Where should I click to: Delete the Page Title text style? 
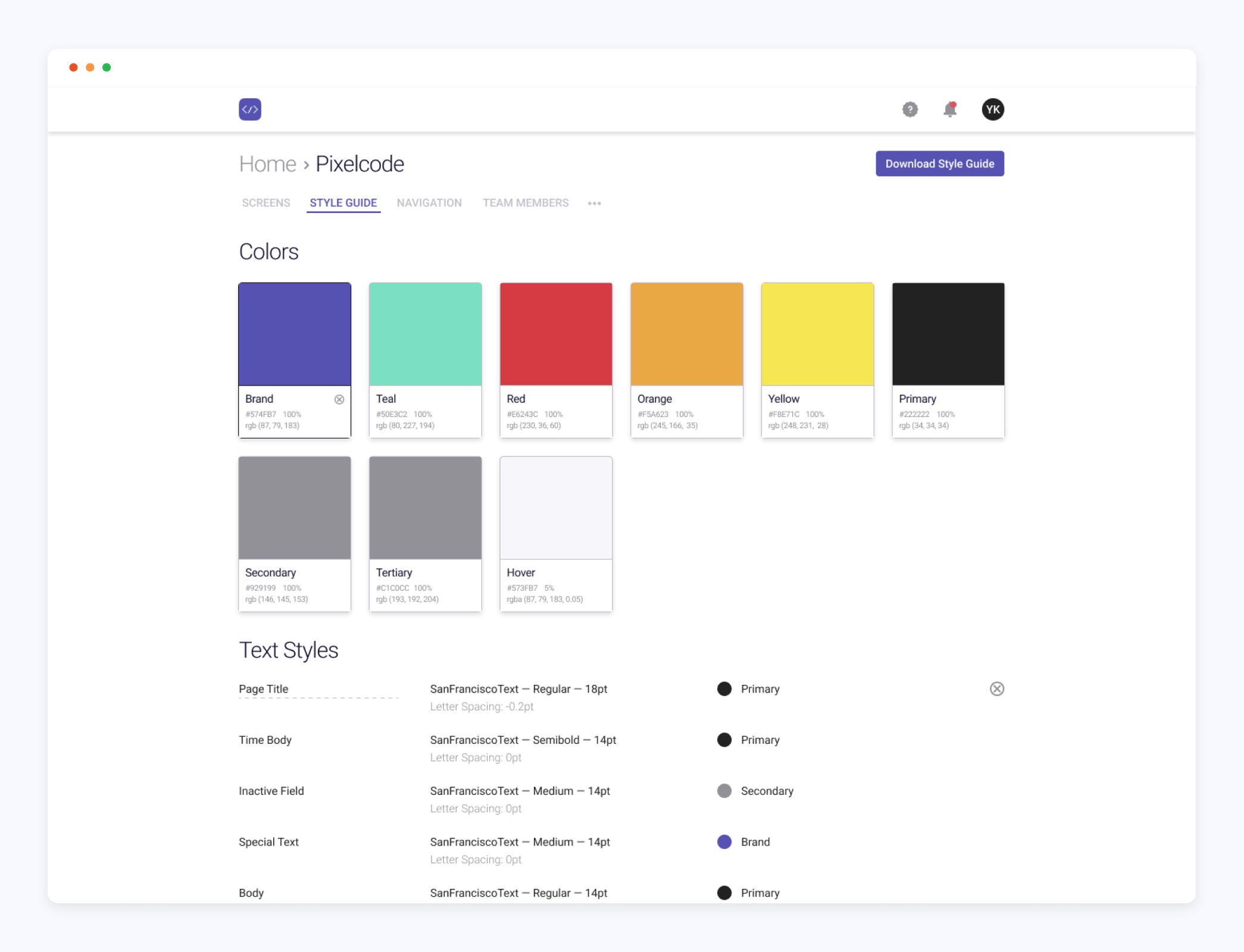click(x=996, y=689)
